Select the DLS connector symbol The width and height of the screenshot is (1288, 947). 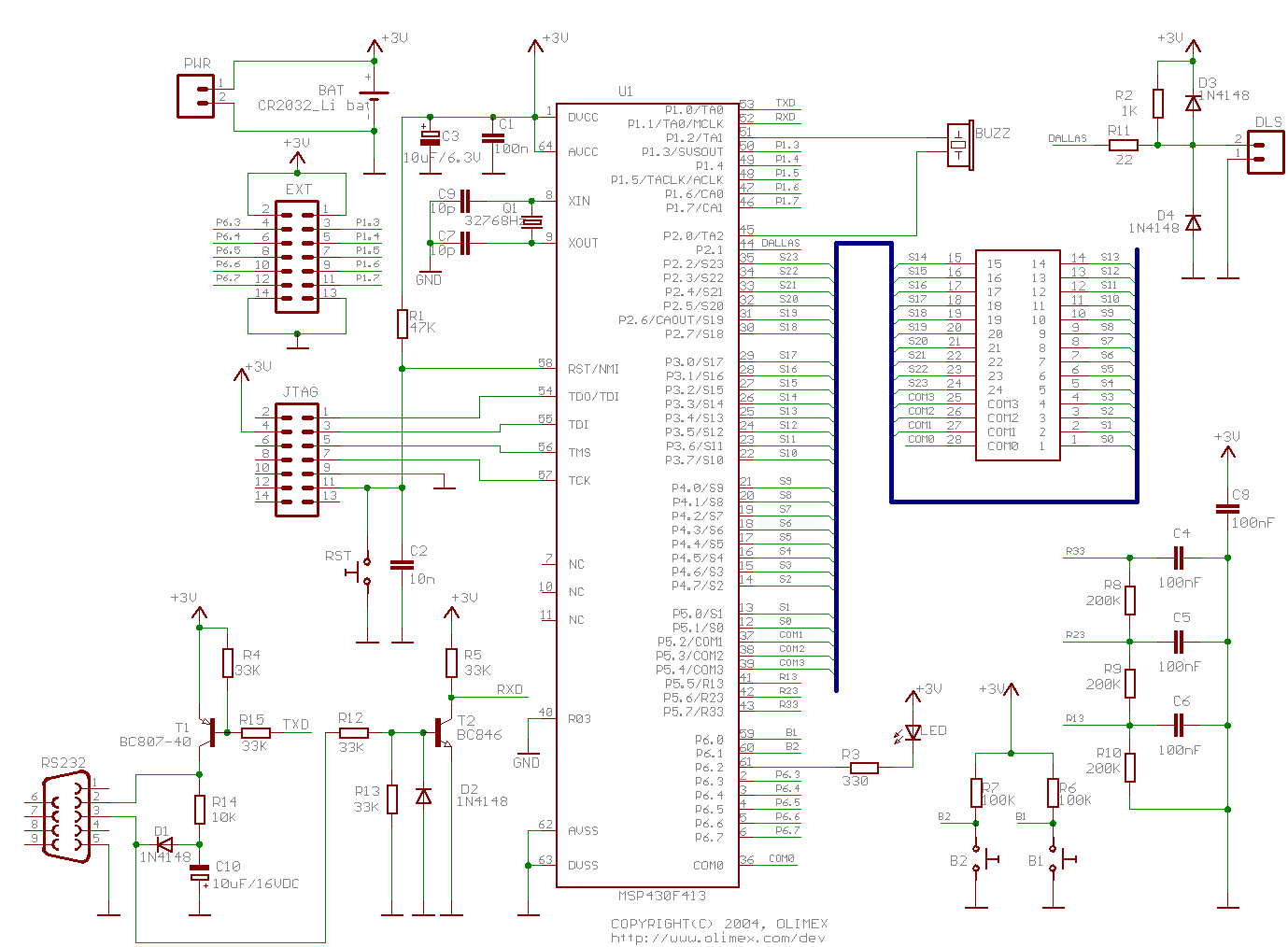tap(1266, 152)
